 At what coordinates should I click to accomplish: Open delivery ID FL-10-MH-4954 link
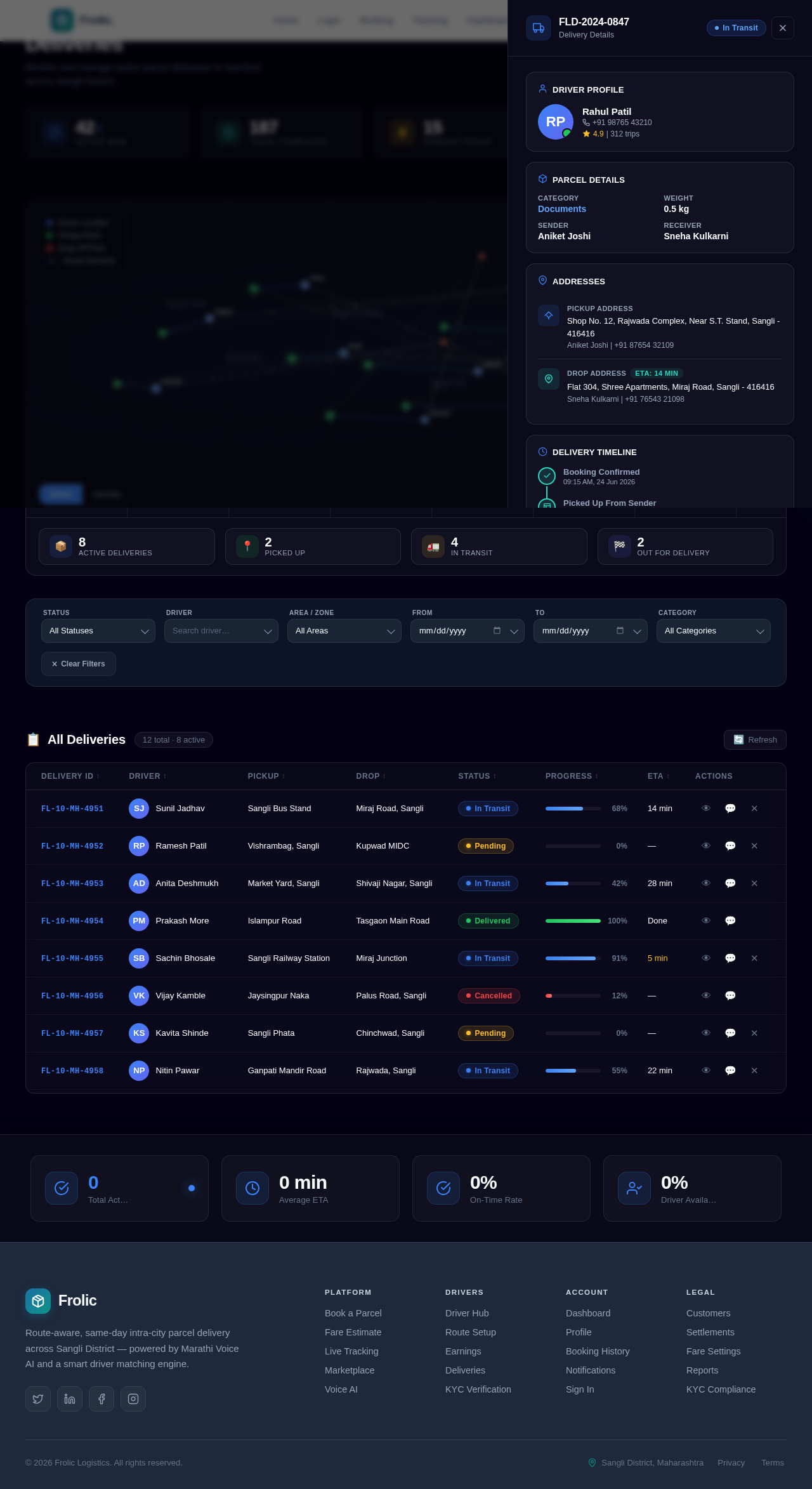click(72, 921)
